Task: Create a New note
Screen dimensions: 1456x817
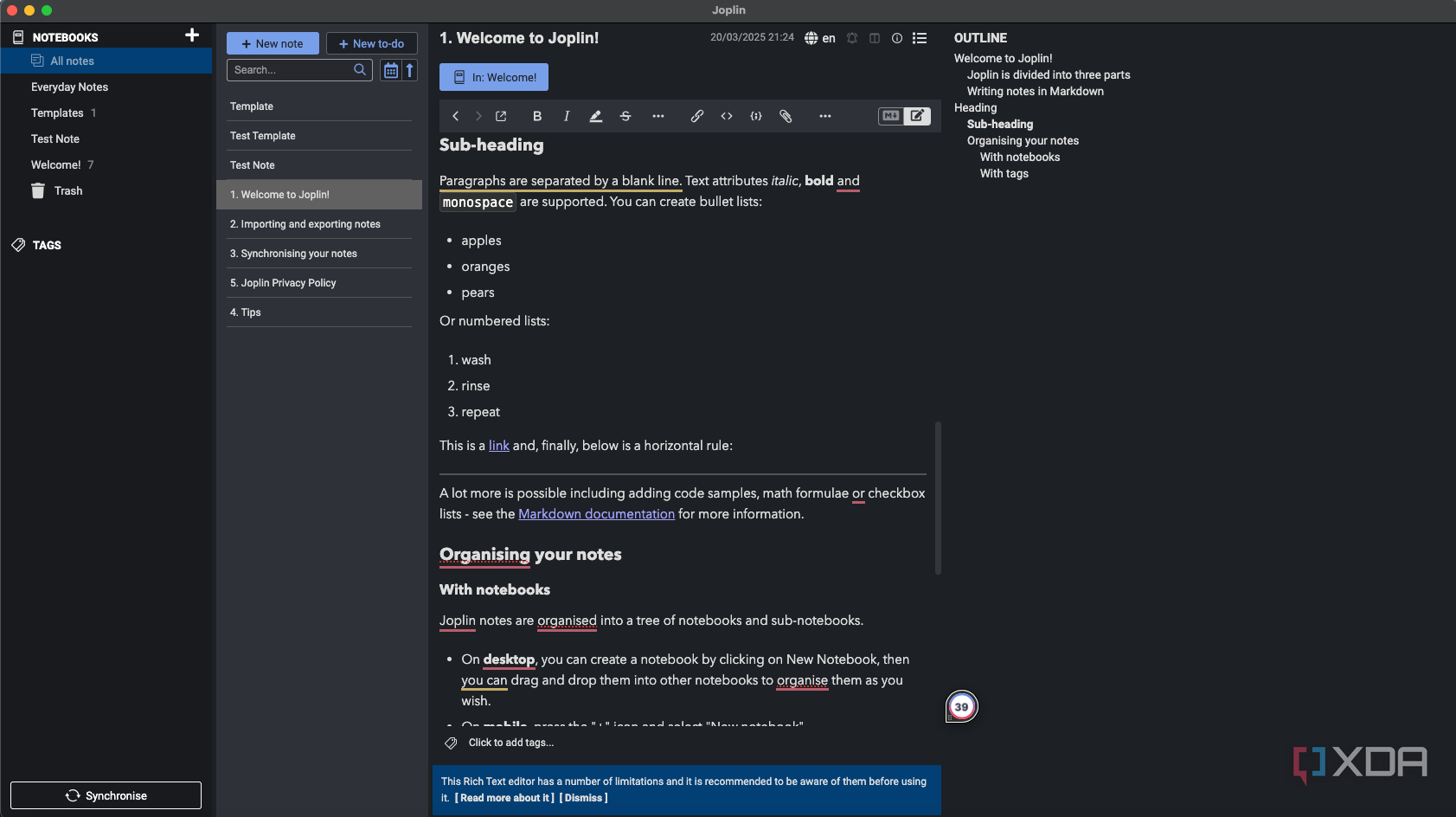Action: click(x=273, y=43)
